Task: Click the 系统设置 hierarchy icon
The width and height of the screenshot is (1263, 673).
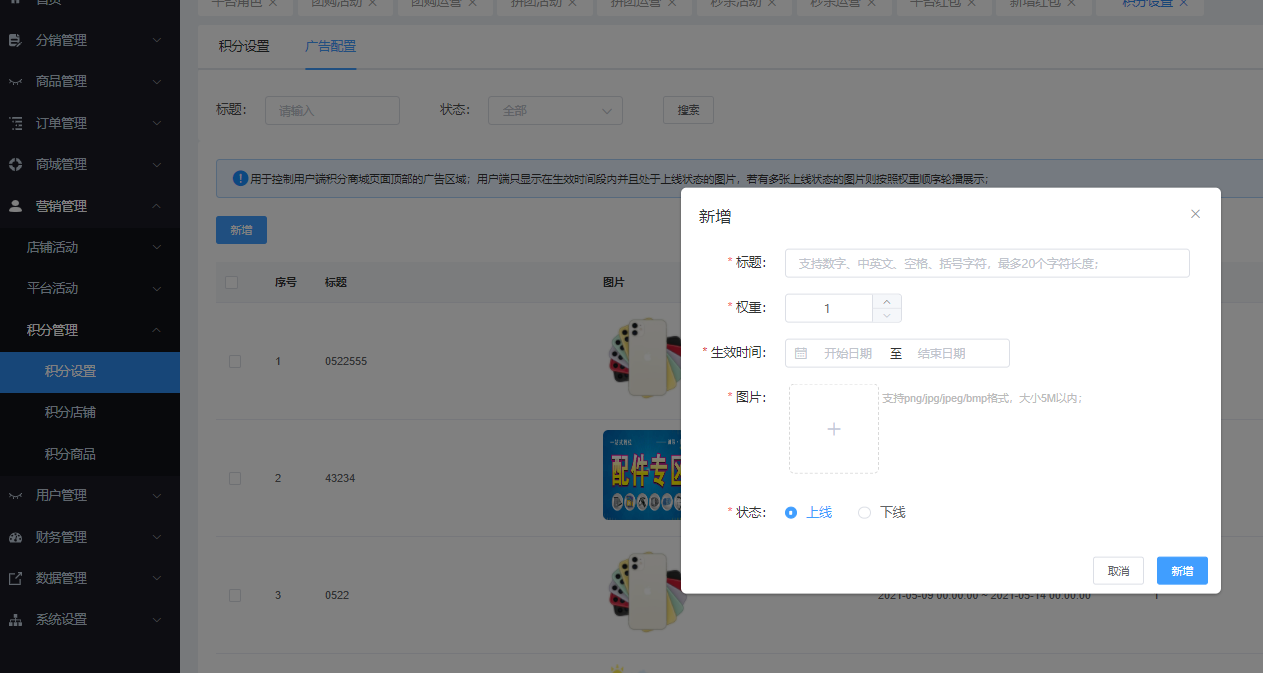Action: [x=15, y=620]
